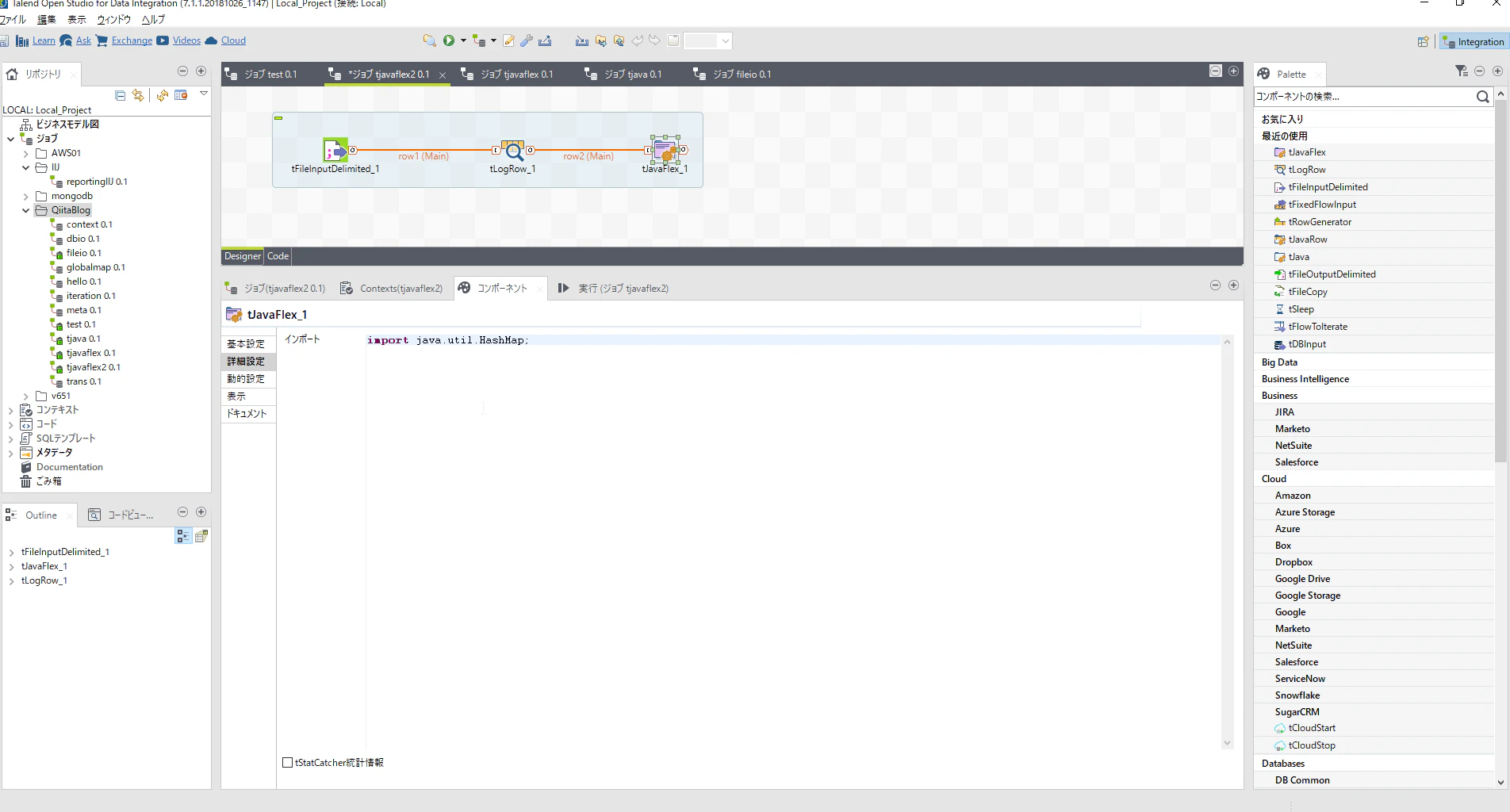1510x812 pixels.
Task: Click the Palette filter icon
Action: [1462, 71]
